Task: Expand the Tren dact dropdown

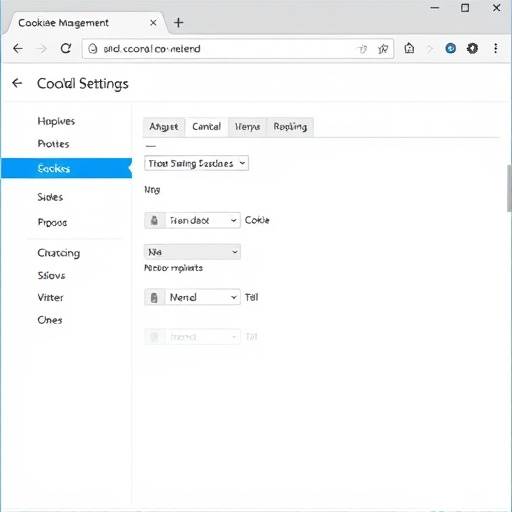Action: (x=203, y=220)
